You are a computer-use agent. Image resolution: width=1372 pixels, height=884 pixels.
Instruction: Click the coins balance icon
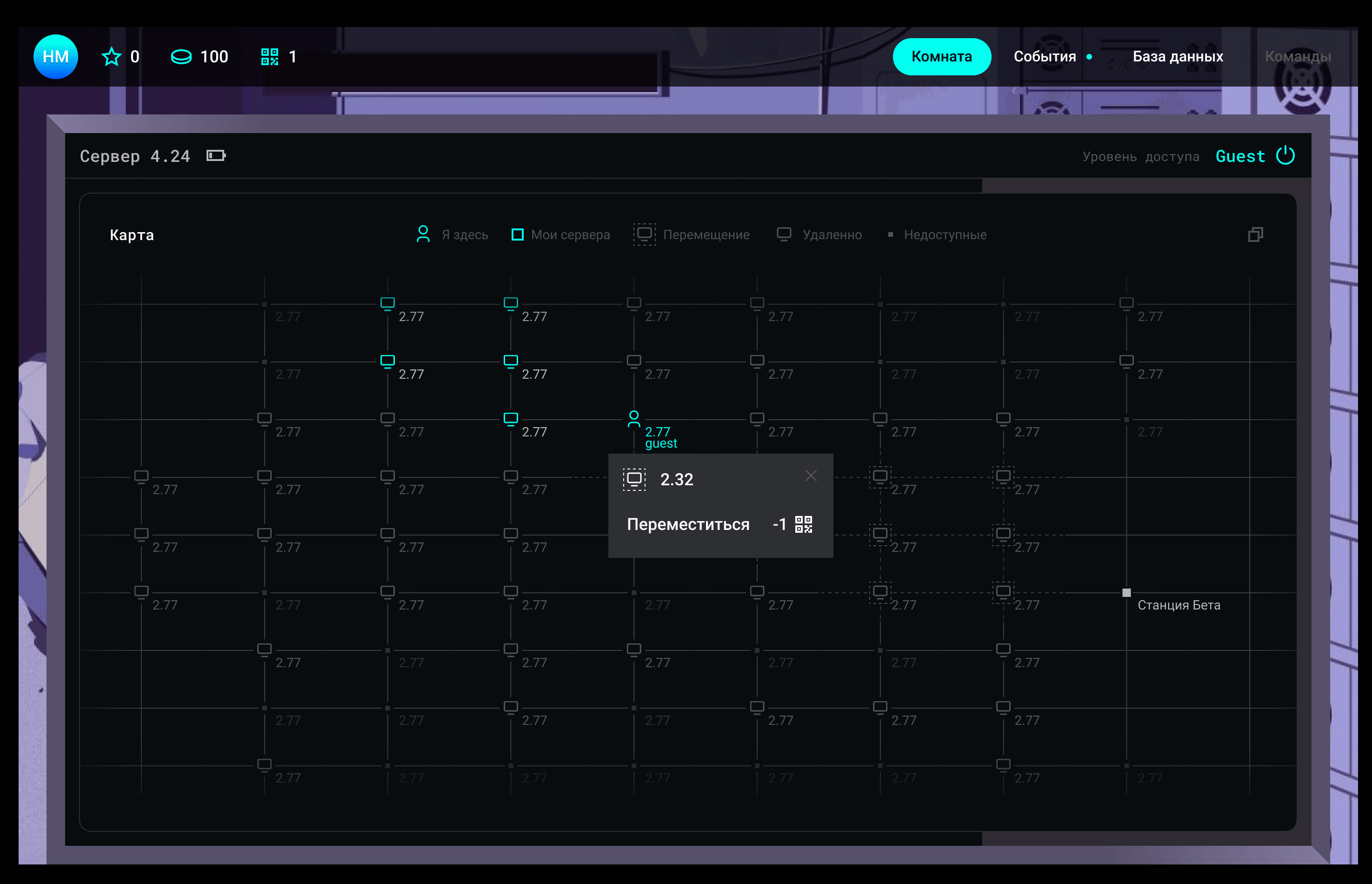181,57
